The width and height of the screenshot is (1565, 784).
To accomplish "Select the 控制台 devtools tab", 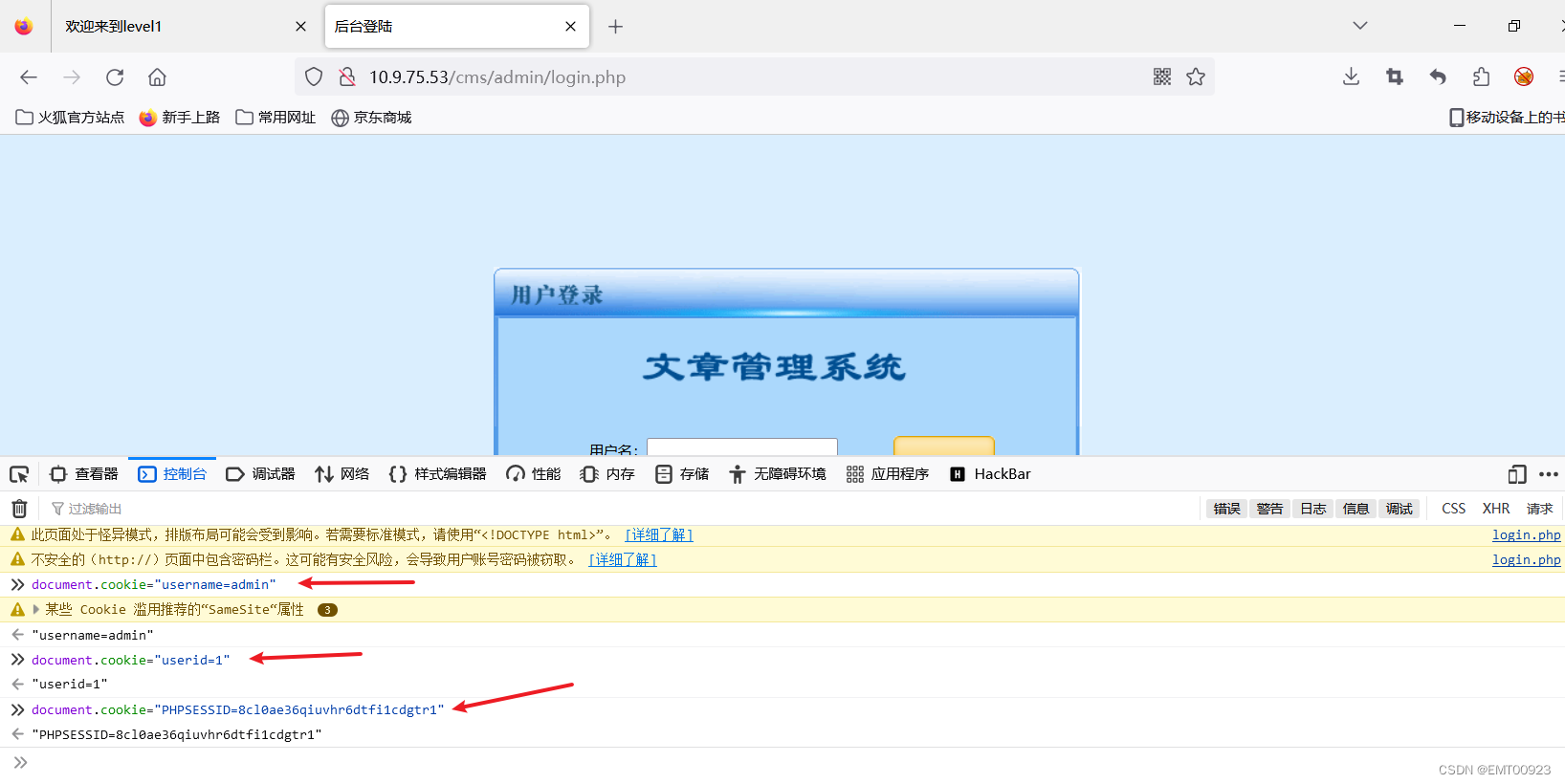I will click(x=172, y=474).
